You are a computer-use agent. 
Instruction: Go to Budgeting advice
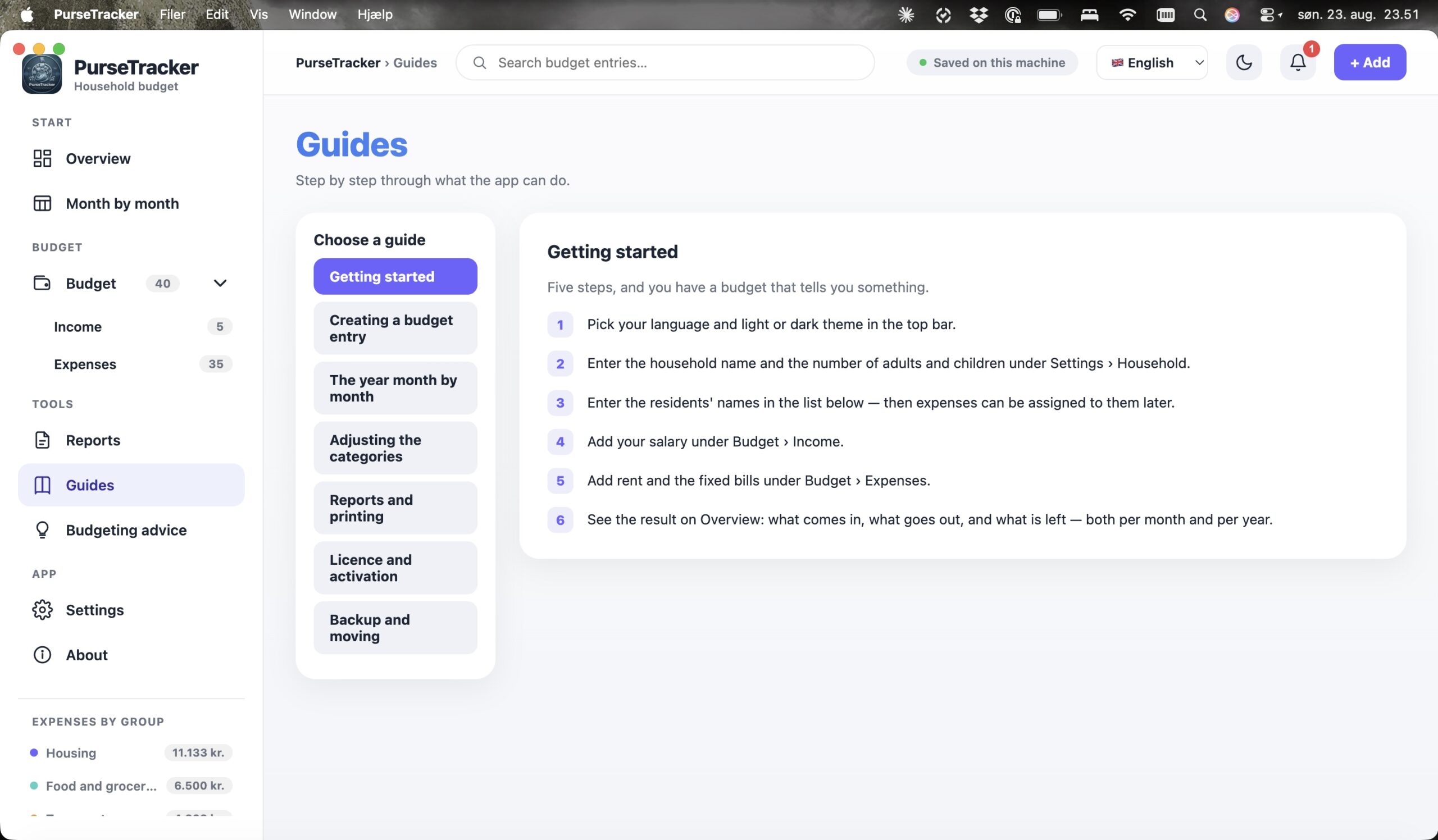click(x=131, y=530)
